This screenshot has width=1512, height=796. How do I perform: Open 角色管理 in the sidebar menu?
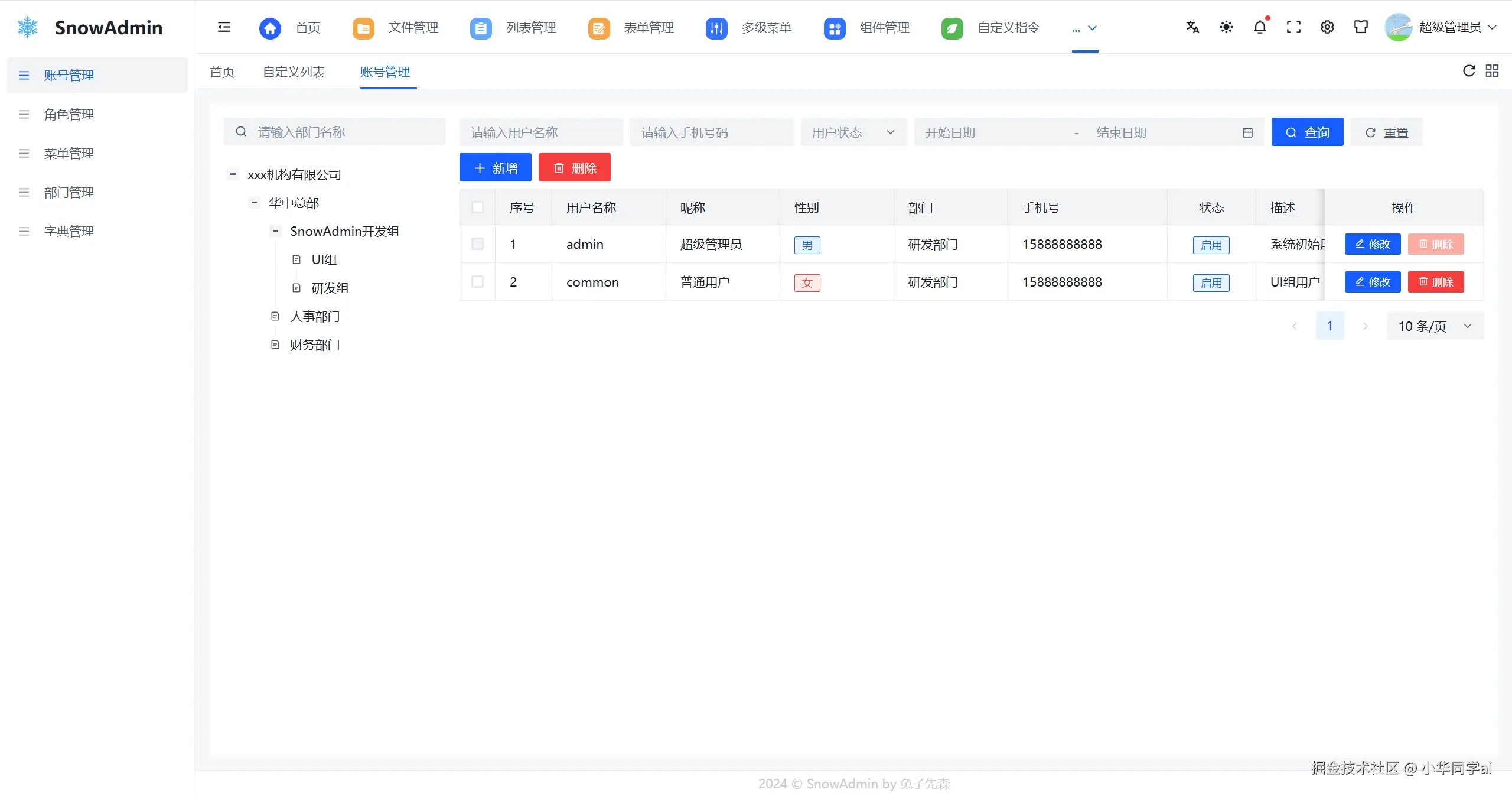69,115
